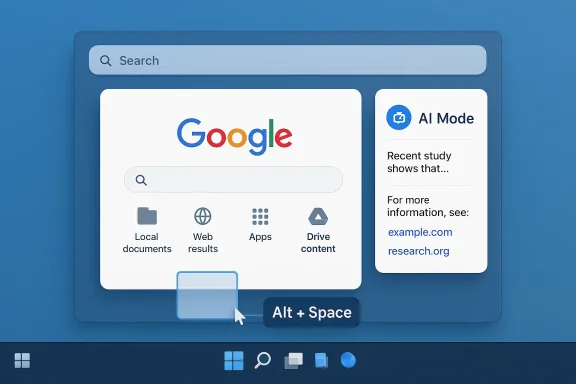Click the round blue circle taskbar icon
Viewport: 576px width, 384px height.
[x=348, y=360]
